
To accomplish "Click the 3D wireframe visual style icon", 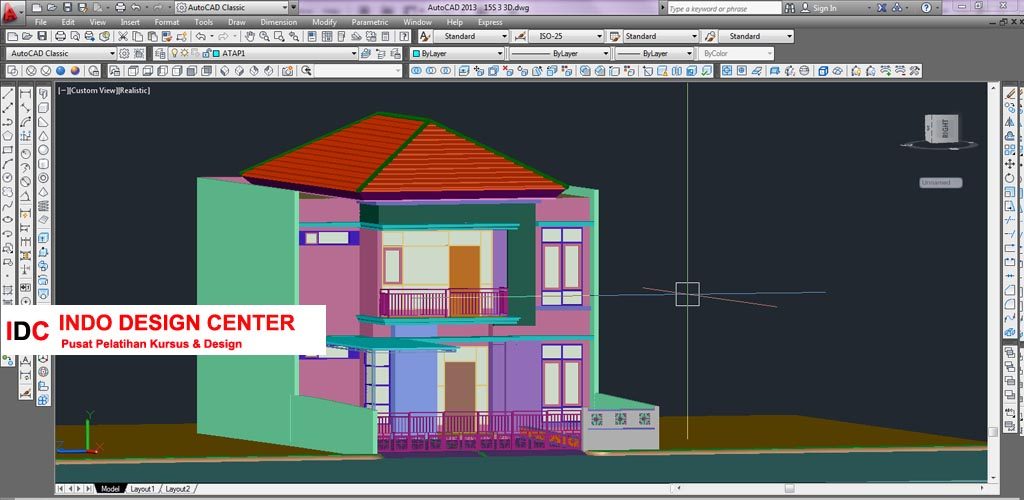I will (32, 70).
